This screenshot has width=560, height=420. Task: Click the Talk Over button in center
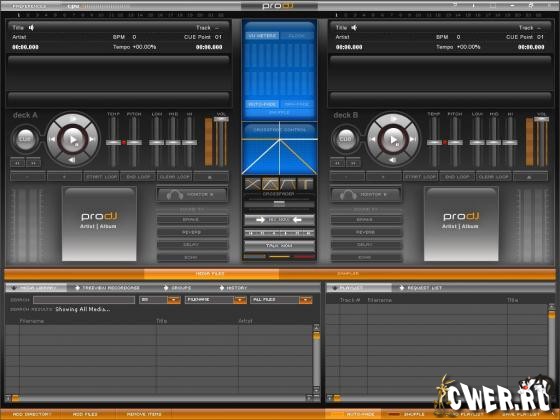coord(279,246)
